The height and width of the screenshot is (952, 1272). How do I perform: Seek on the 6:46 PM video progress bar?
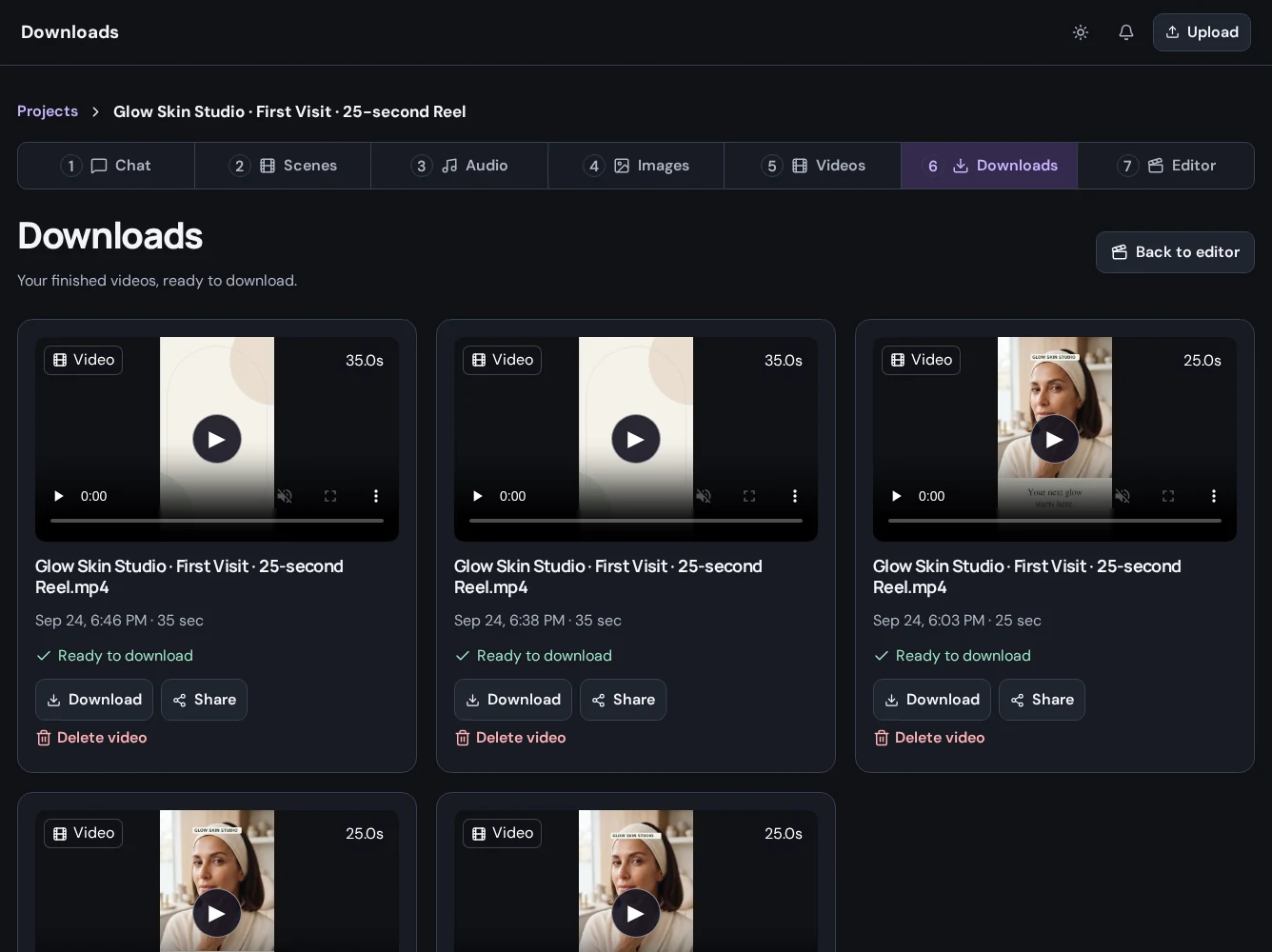click(x=217, y=521)
